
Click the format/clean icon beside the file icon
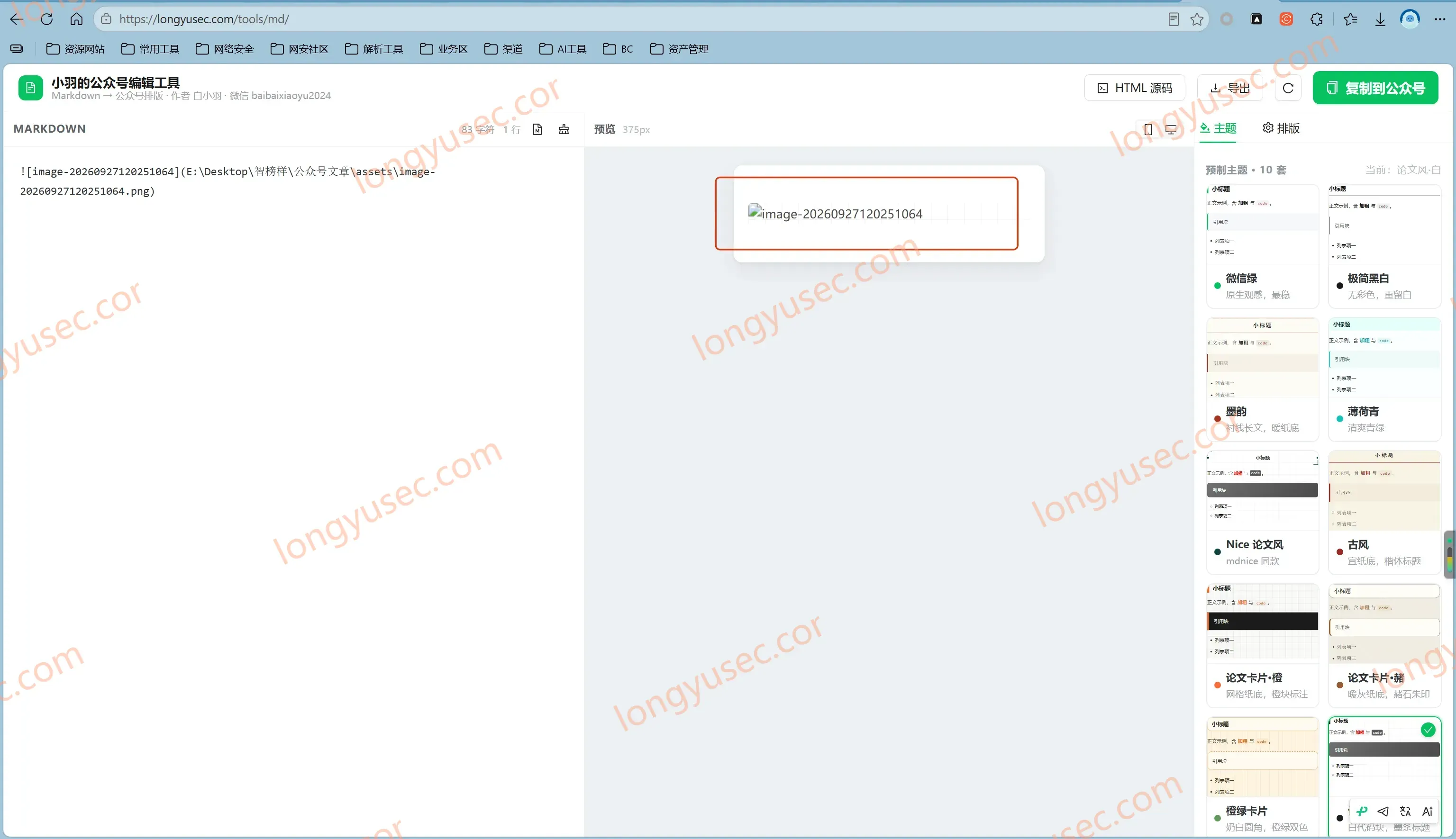point(564,129)
